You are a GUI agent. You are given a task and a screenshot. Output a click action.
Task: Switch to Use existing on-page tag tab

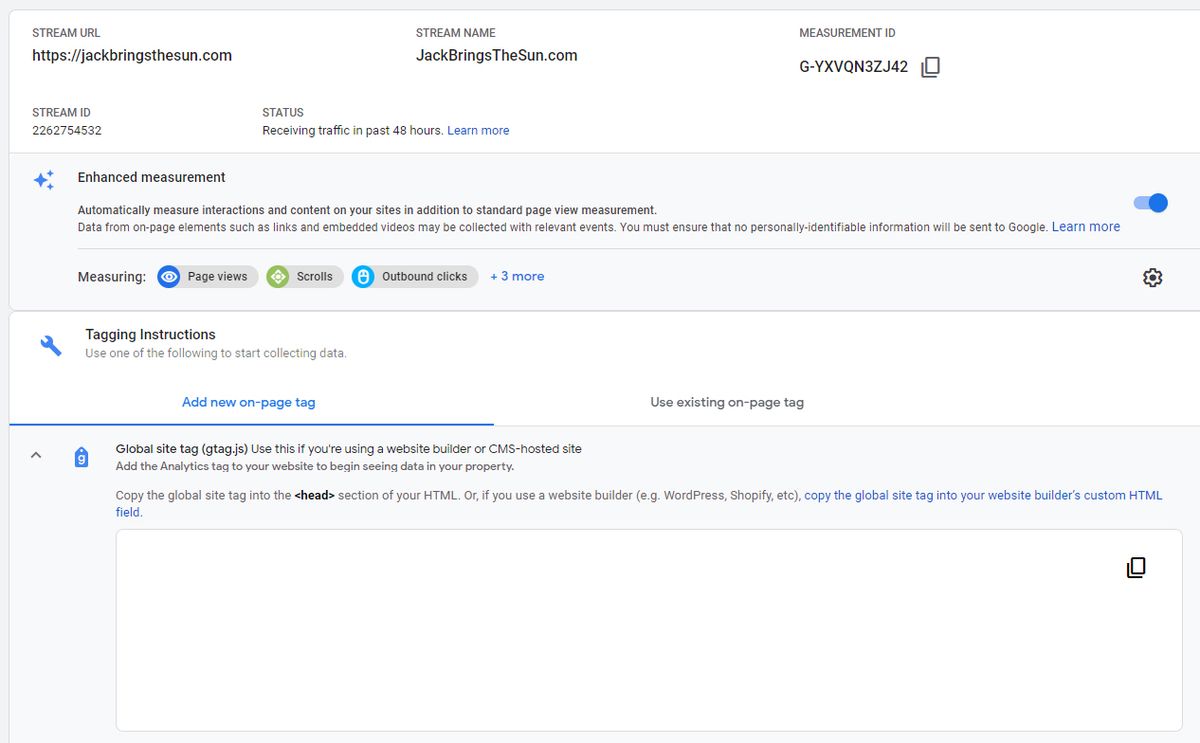(x=727, y=403)
